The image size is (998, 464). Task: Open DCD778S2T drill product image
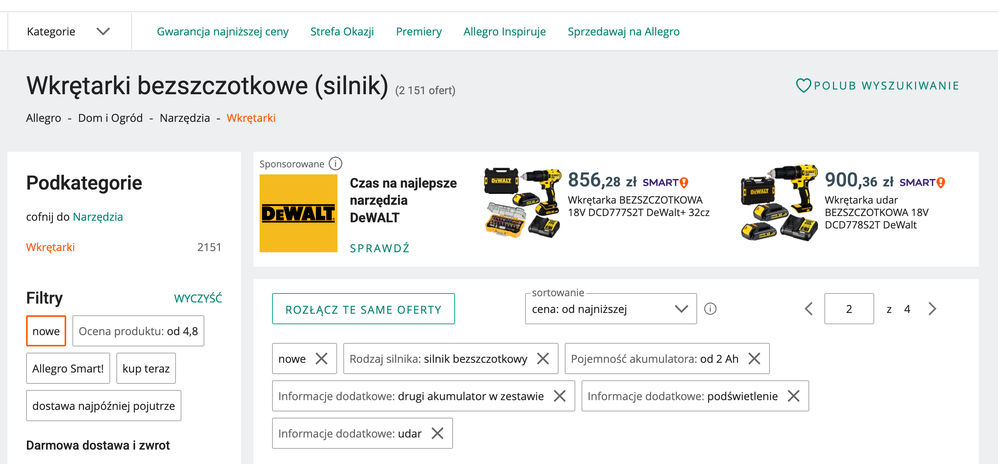click(x=780, y=204)
